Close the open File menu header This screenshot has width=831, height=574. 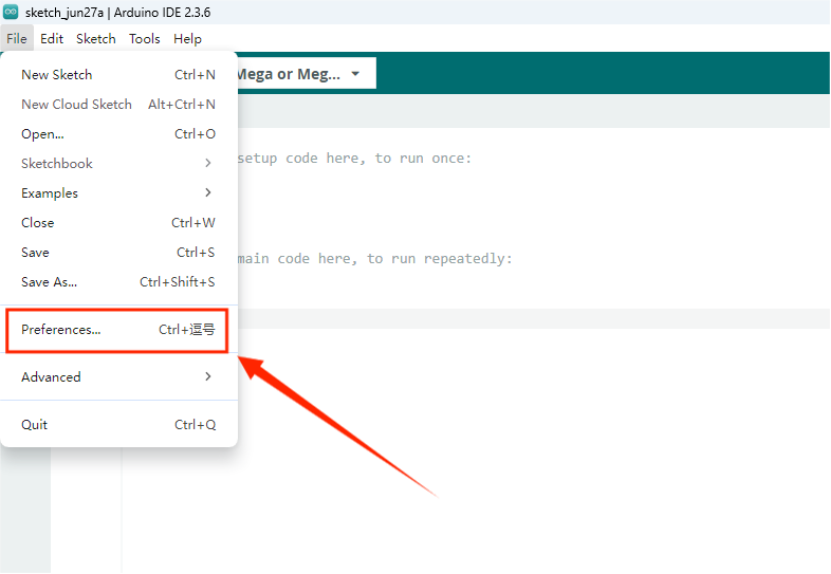pos(16,39)
